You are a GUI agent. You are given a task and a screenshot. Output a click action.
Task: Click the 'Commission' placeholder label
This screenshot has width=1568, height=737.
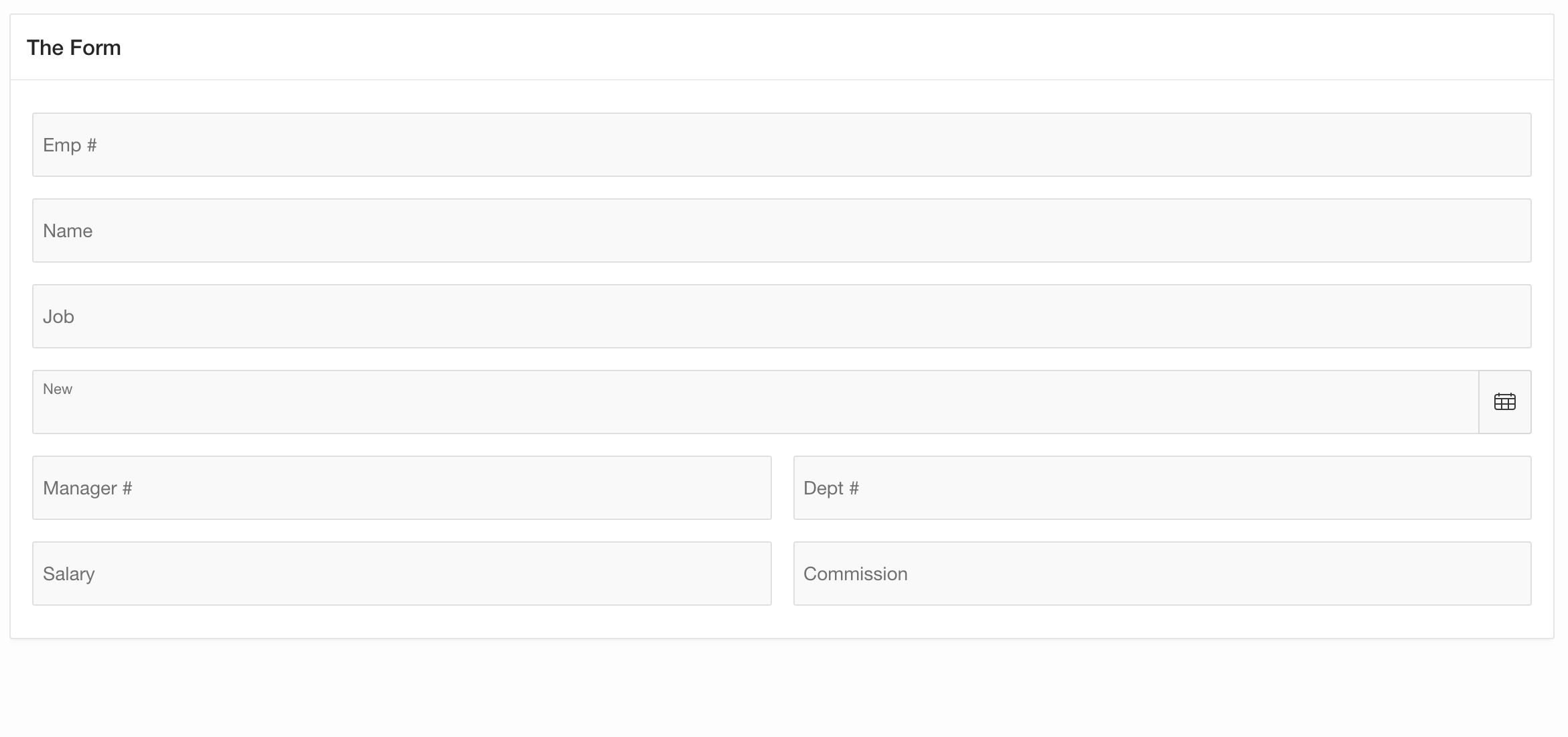click(855, 574)
